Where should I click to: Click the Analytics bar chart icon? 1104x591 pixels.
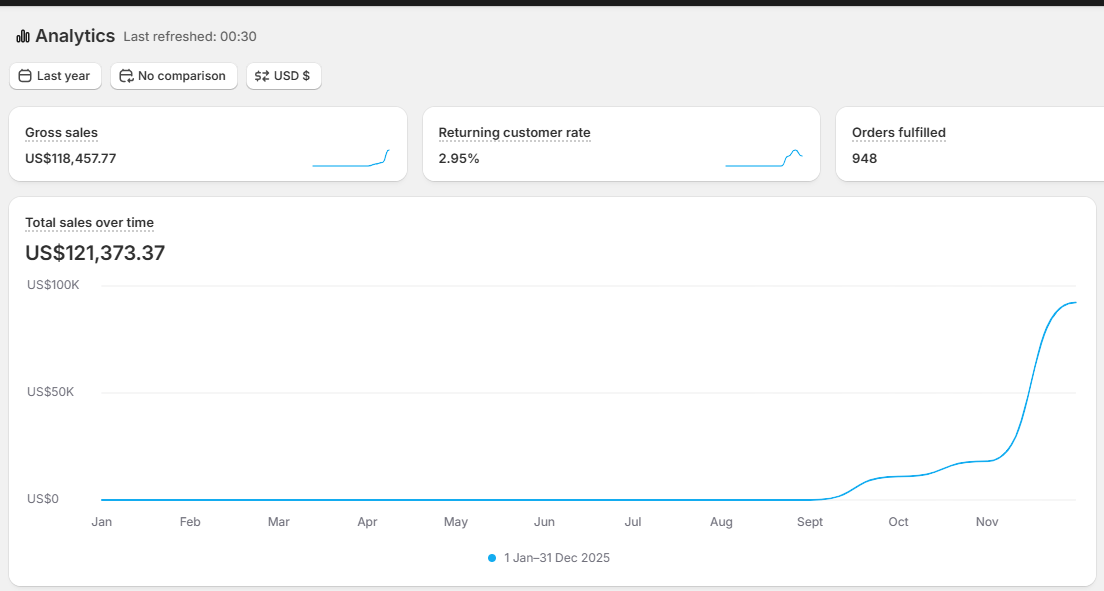point(23,37)
